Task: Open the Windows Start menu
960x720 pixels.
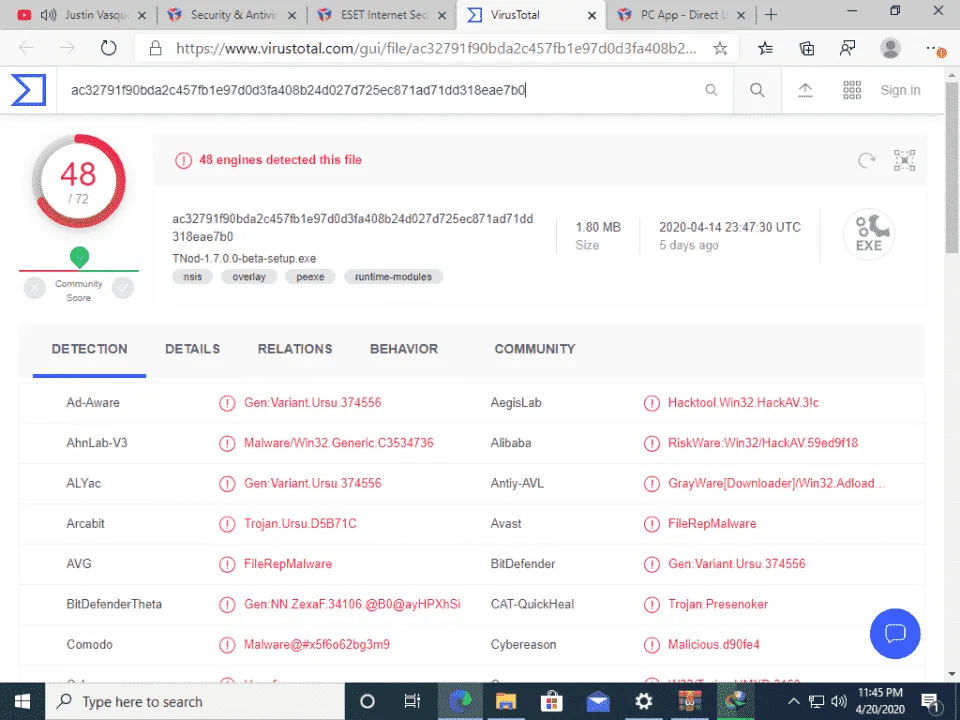Action: click(23, 702)
